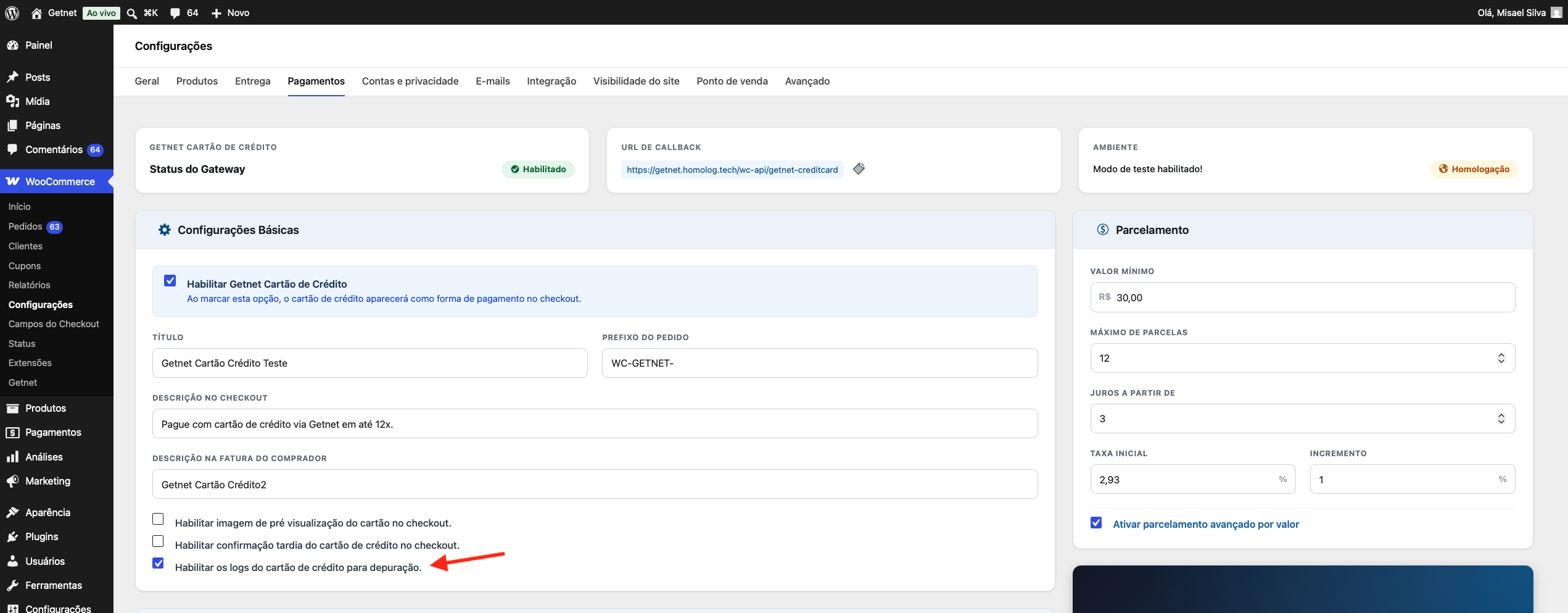Open Pedidos submenu link
The width and height of the screenshot is (1568, 613).
coord(25,227)
